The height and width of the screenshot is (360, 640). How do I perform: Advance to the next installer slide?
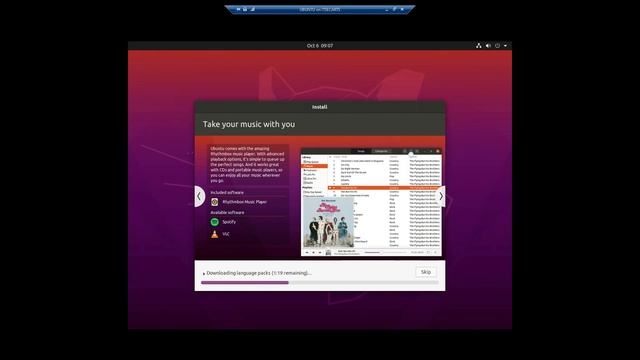[441, 196]
